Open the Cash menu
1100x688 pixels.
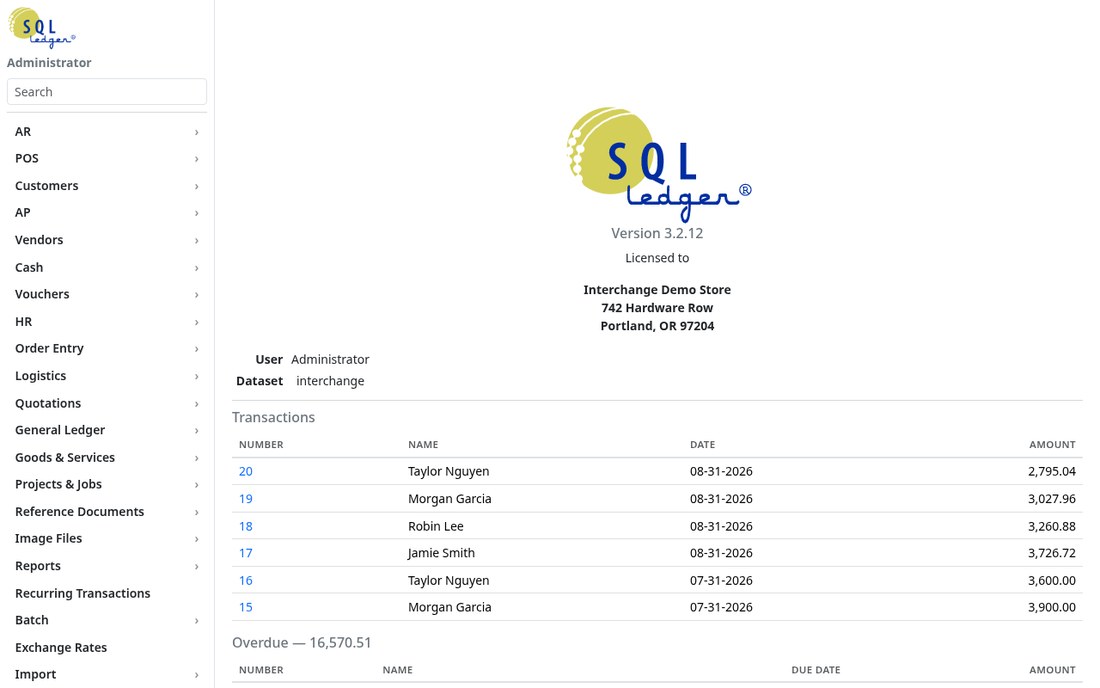107,267
